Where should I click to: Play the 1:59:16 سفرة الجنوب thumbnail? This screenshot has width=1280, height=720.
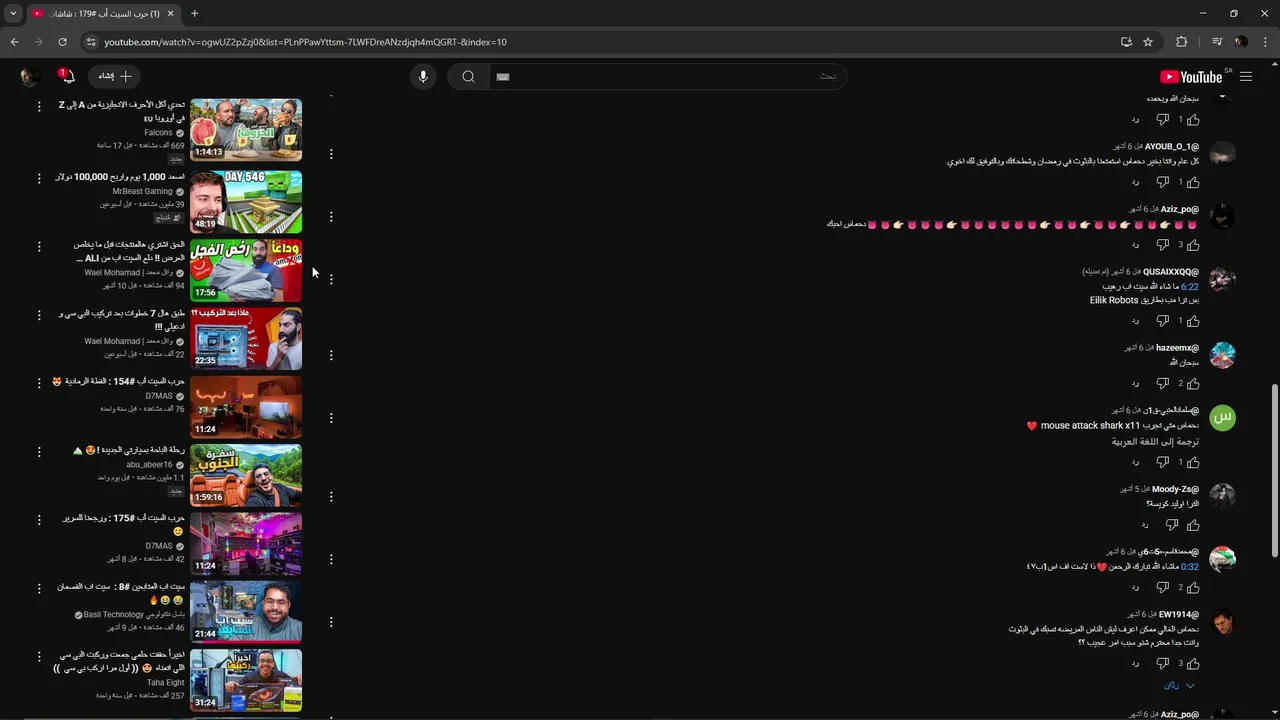click(x=246, y=475)
